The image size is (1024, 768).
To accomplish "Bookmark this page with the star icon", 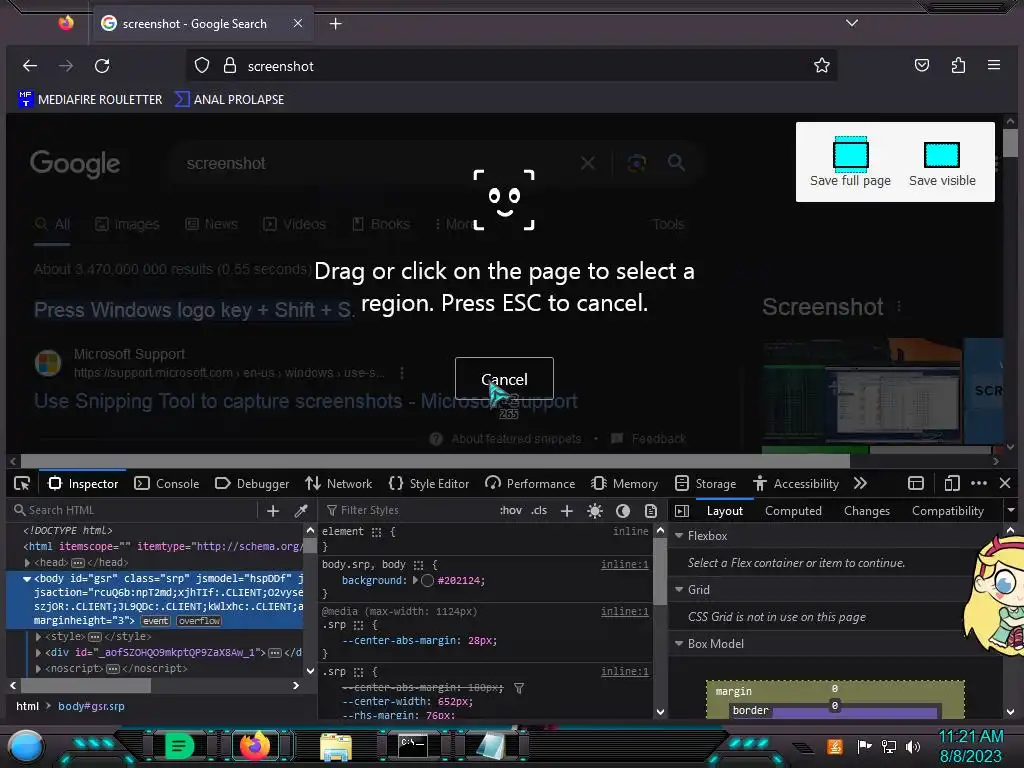I will (822, 65).
